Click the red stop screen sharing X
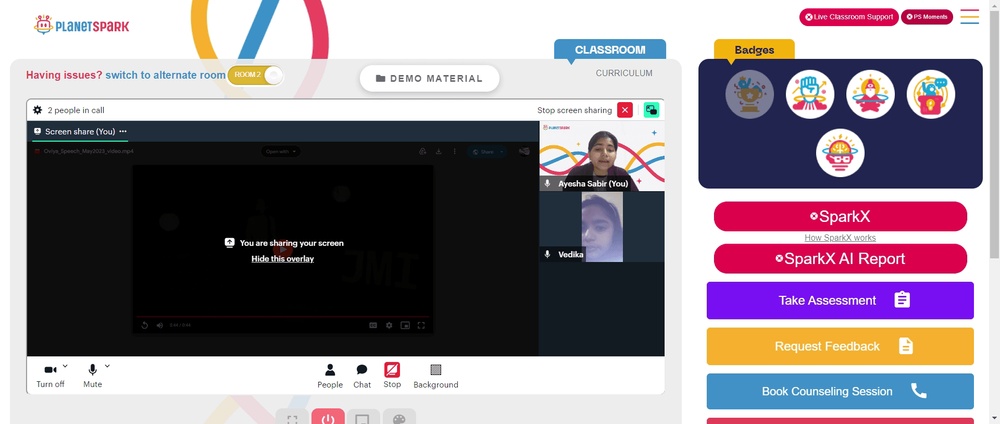This screenshot has height=424, width=1000. 625,110
